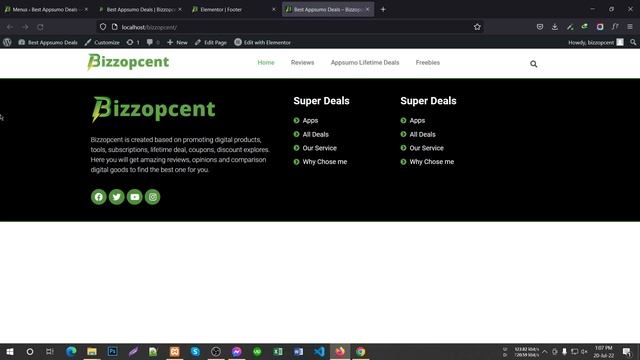This screenshot has height=360, width=640.
Task: Open the green extension icon in the toolbar
Action: tap(584, 27)
